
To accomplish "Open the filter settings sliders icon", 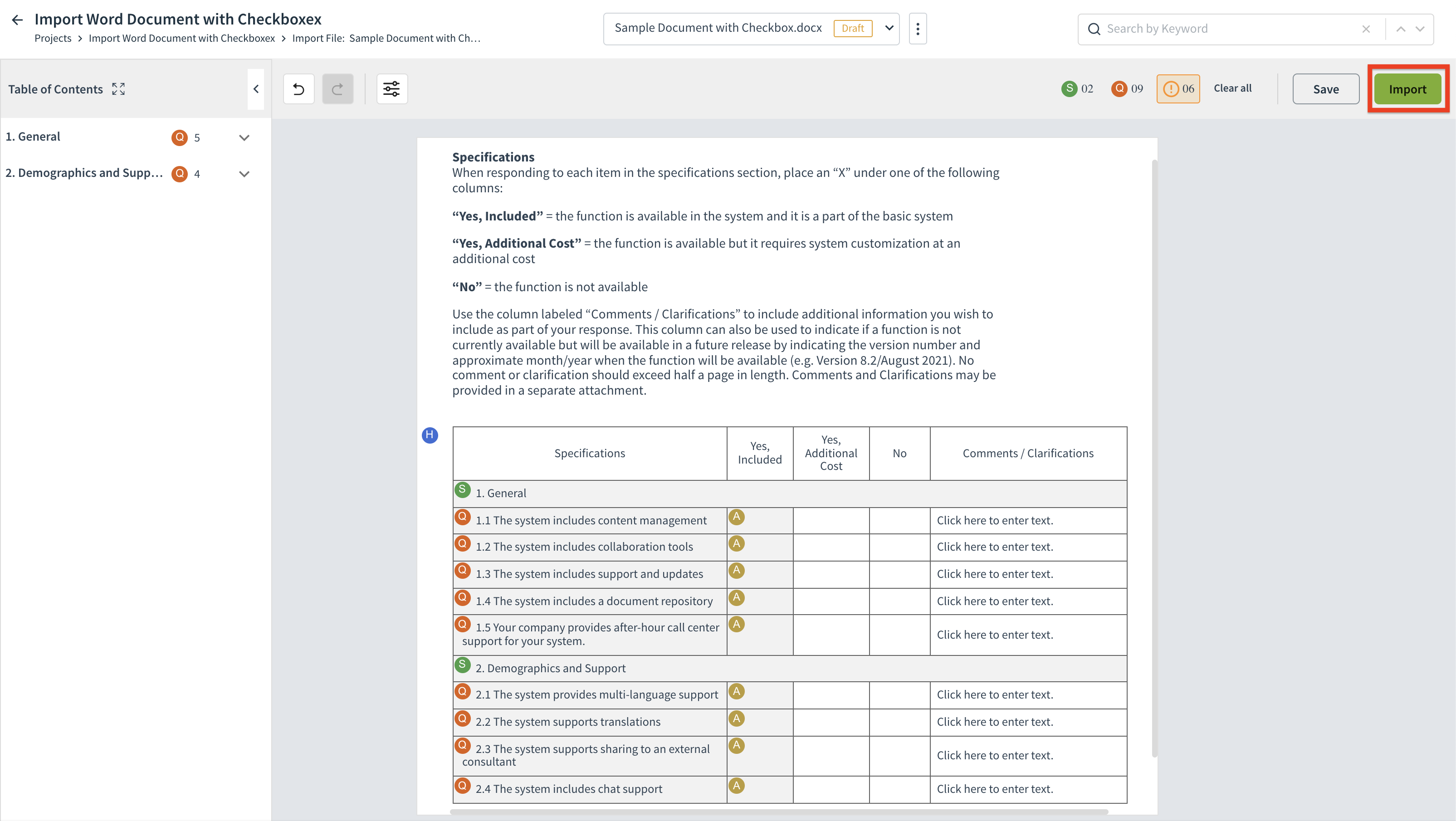I will pyautogui.click(x=392, y=89).
